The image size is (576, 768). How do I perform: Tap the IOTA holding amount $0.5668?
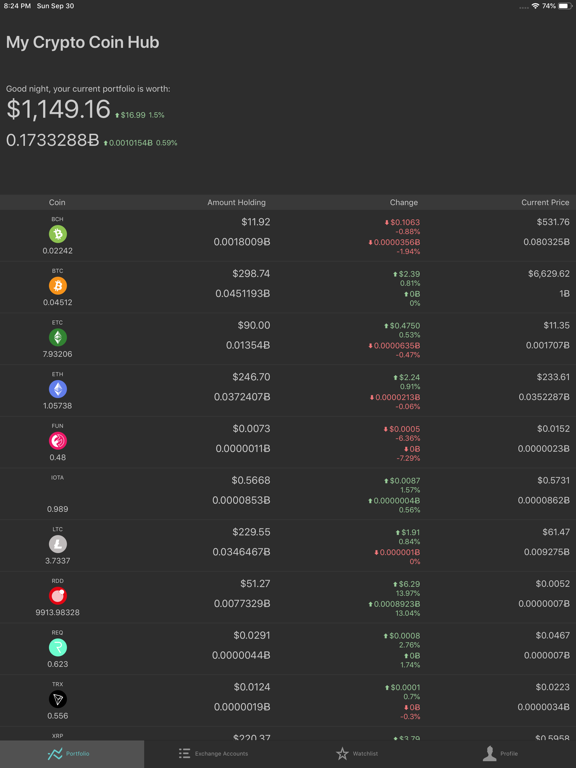[x=251, y=480]
